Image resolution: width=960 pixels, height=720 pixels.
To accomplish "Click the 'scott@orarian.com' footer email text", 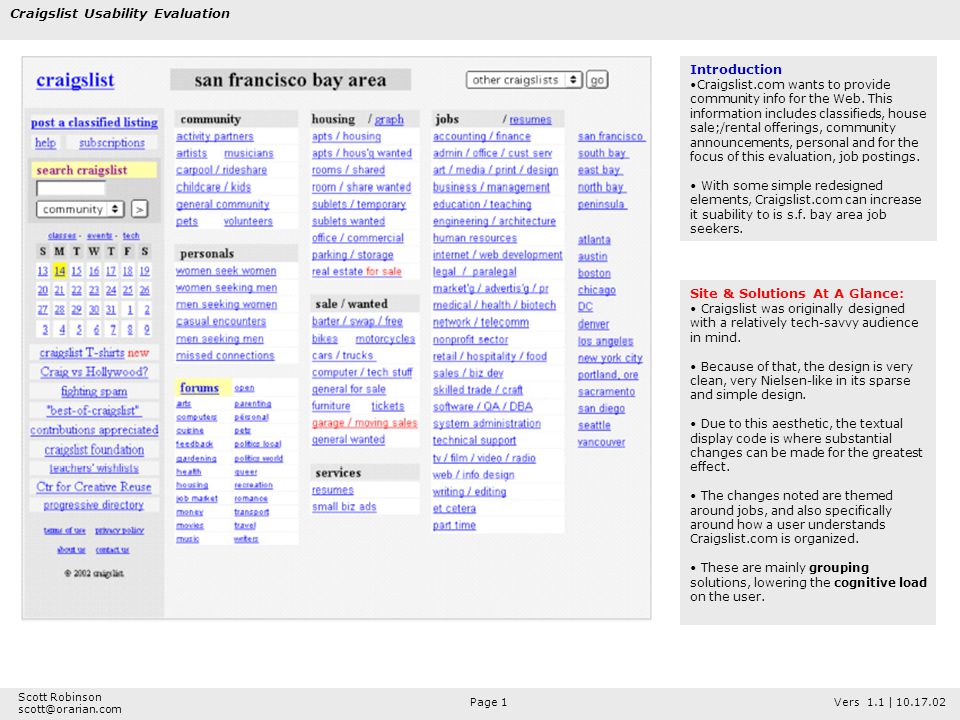I will coord(70,709).
